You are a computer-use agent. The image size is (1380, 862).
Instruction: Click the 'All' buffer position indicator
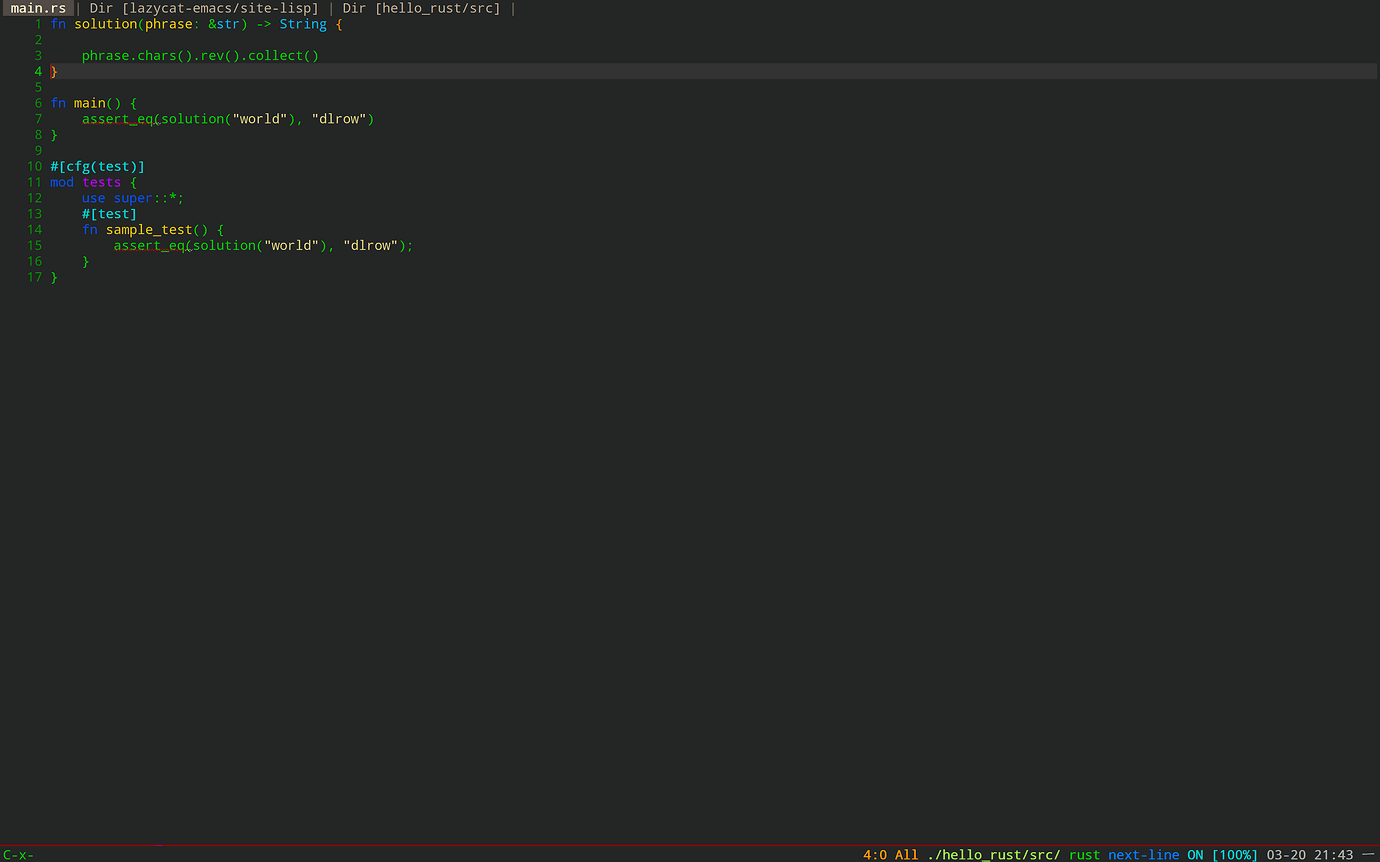(x=906, y=855)
